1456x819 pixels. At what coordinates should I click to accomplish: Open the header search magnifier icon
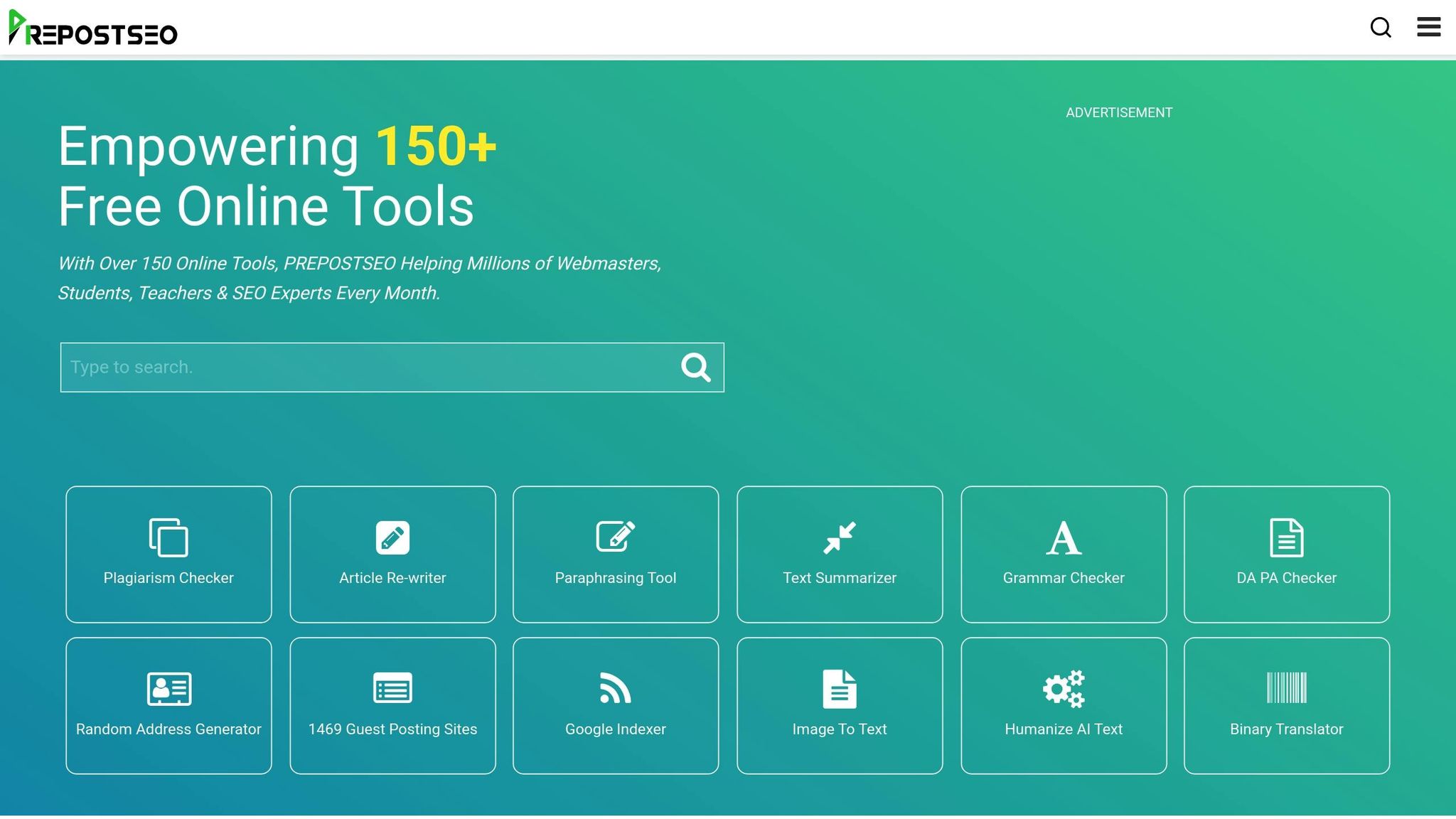1381,28
